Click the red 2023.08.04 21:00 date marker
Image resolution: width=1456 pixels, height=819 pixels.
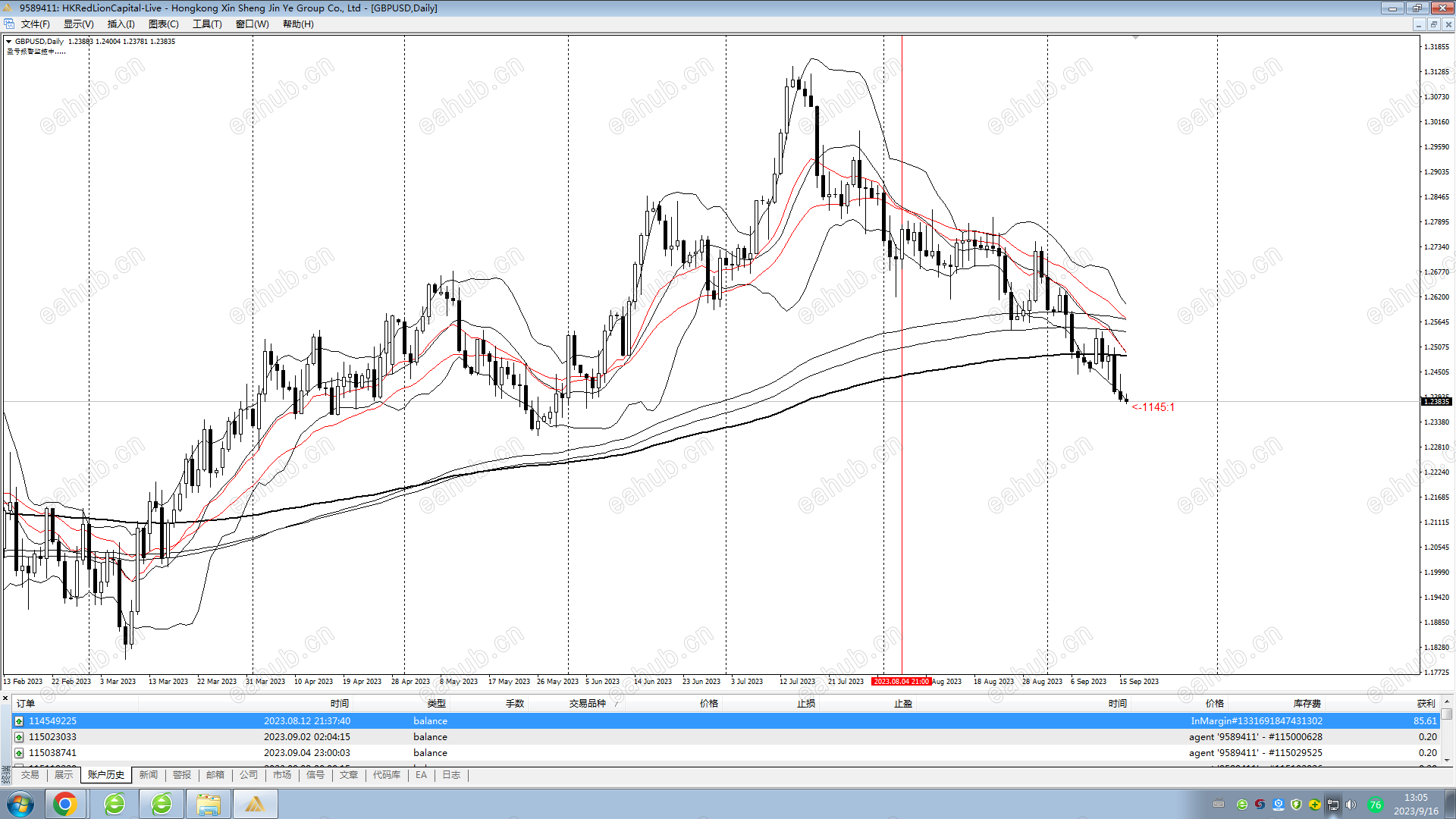[x=901, y=682]
